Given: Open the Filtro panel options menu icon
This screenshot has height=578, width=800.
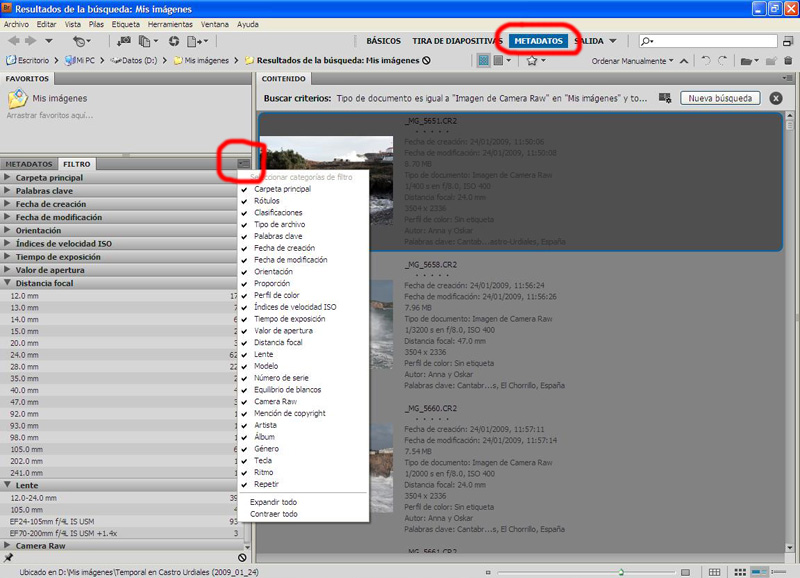Looking at the screenshot, I should pyautogui.click(x=243, y=164).
